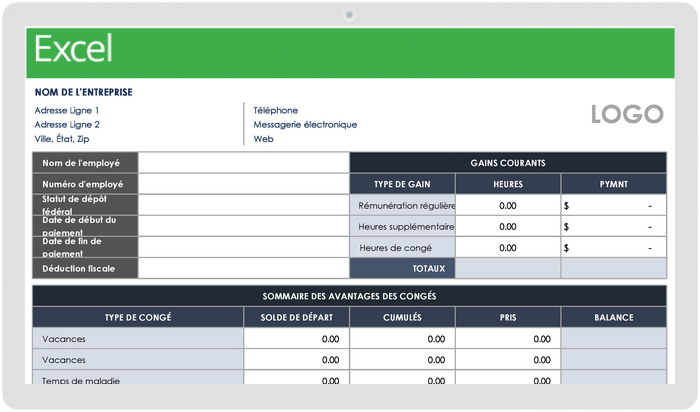Click first Vacances balance cell
This screenshot has width=700, height=412.
[614, 338]
